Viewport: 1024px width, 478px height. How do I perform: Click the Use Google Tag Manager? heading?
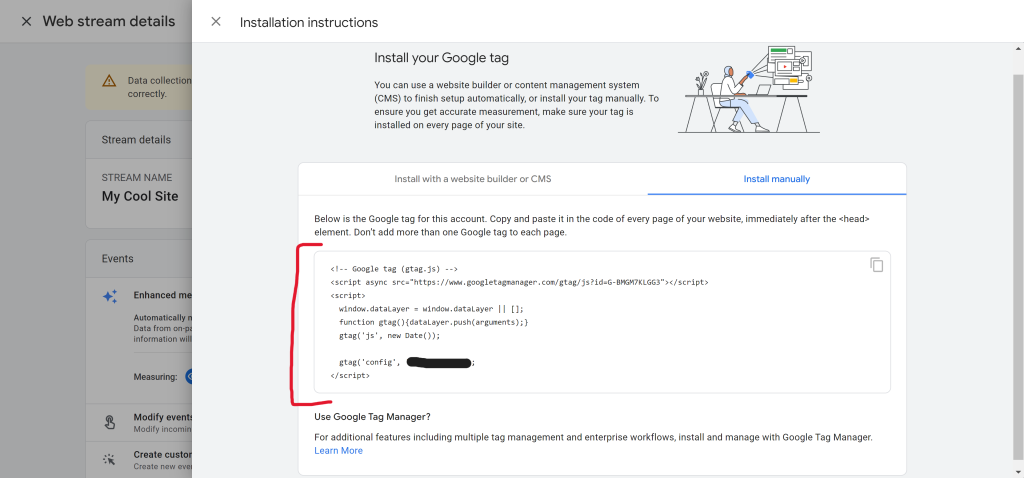coord(372,417)
